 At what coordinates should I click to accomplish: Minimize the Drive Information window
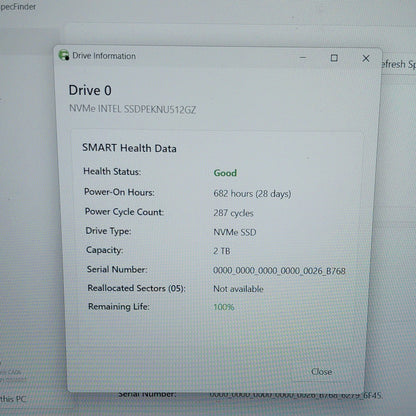tap(303, 58)
